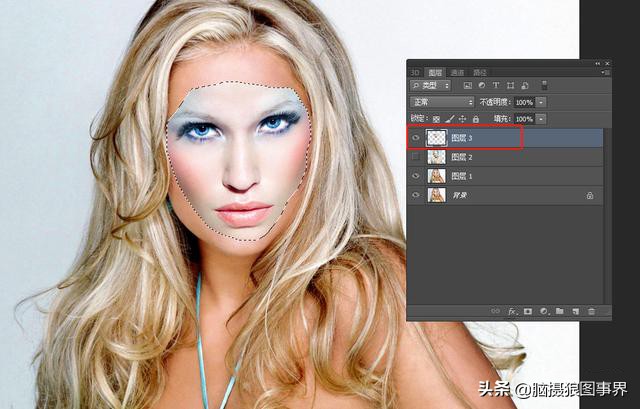Collapse the panel with double-arrow icon

(x=598, y=64)
